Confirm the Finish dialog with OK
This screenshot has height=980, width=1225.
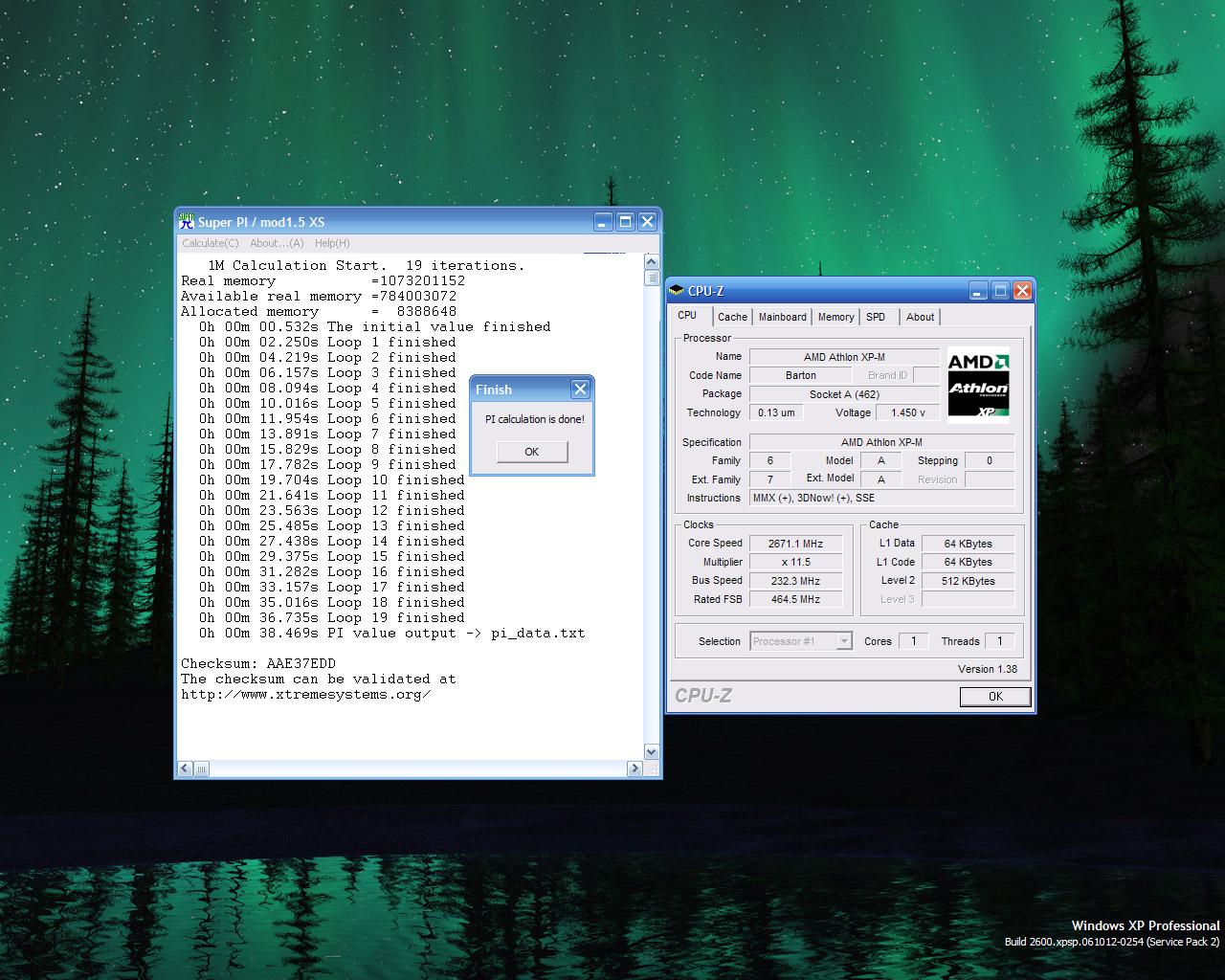coord(532,452)
